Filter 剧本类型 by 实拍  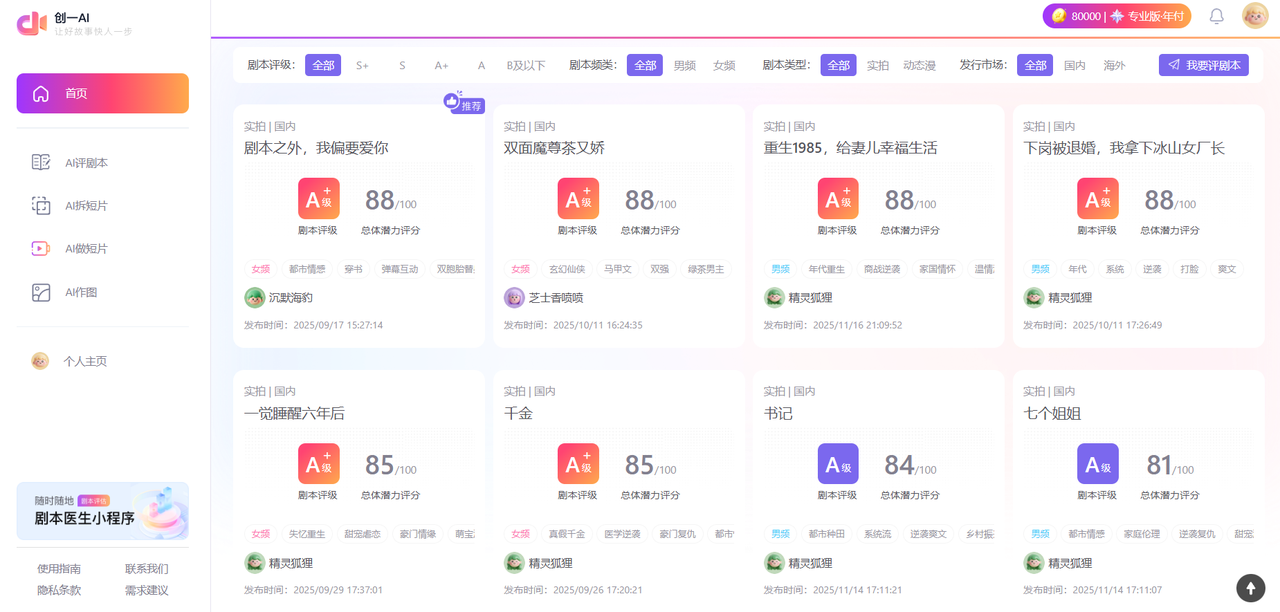[878, 65]
